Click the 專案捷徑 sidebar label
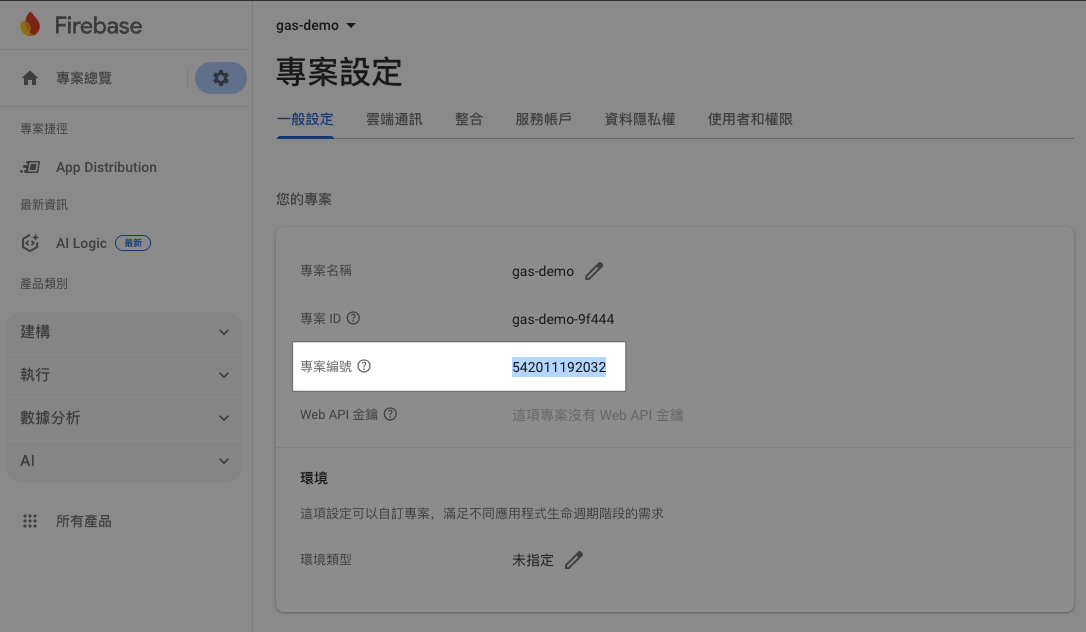Screen dimensions: 1086x632 44,129
